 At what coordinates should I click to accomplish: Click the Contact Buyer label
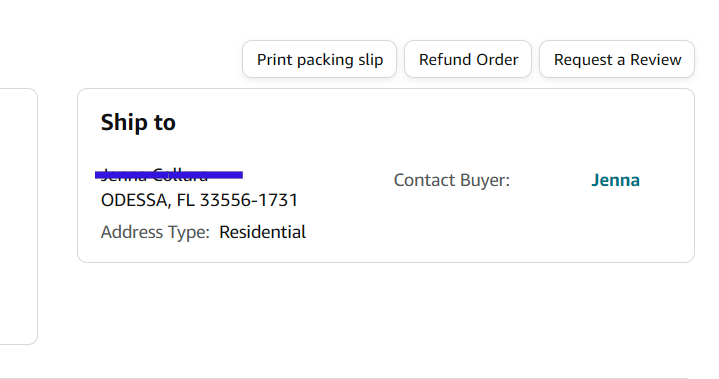(452, 180)
